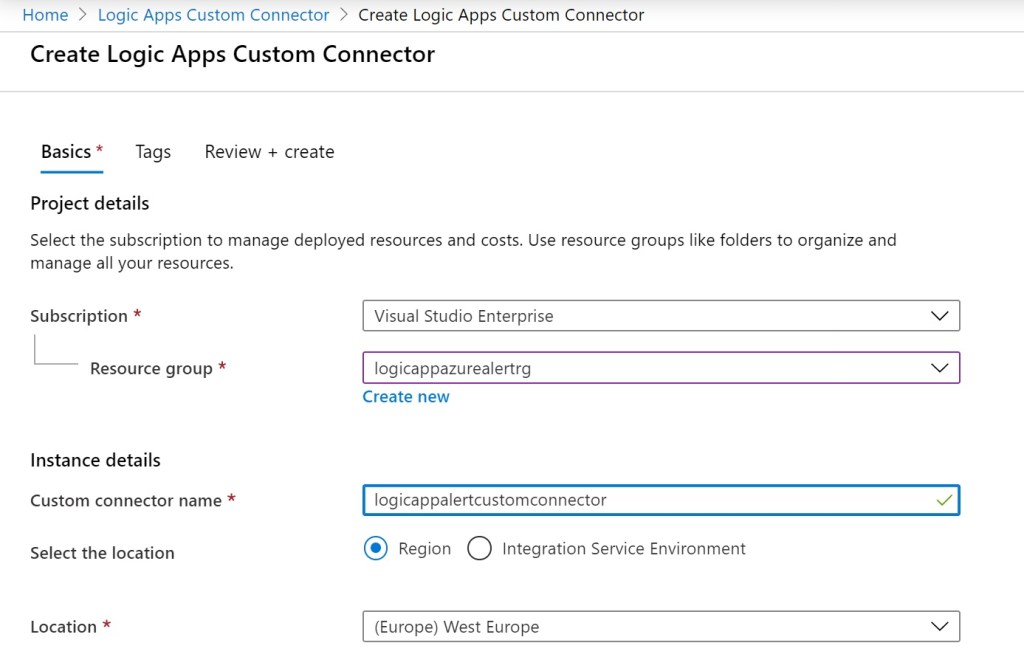Click the Subscription dropdown chevron icon
The height and width of the screenshot is (671, 1024).
939,315
